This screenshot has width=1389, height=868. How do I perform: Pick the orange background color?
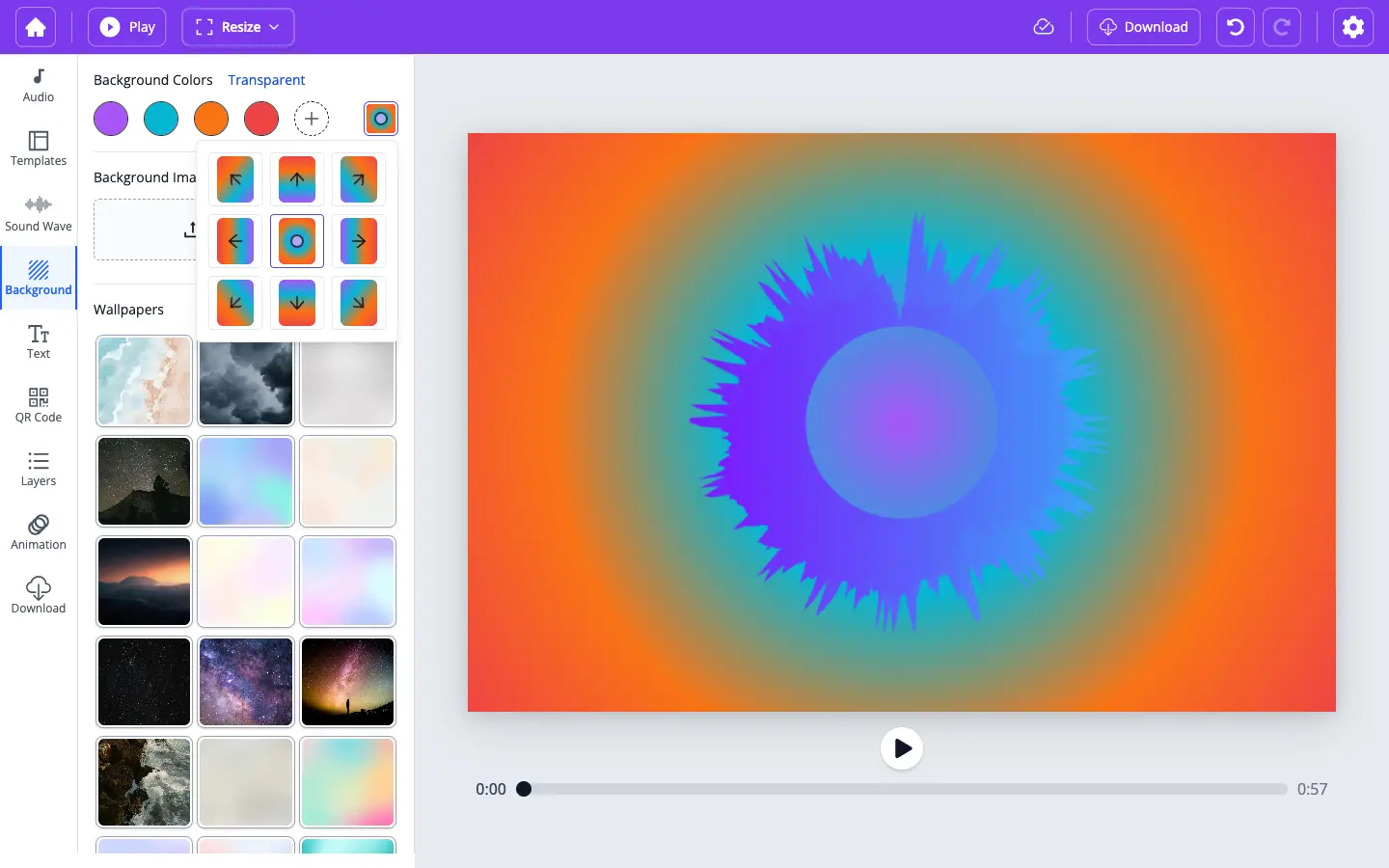(211, 119)
